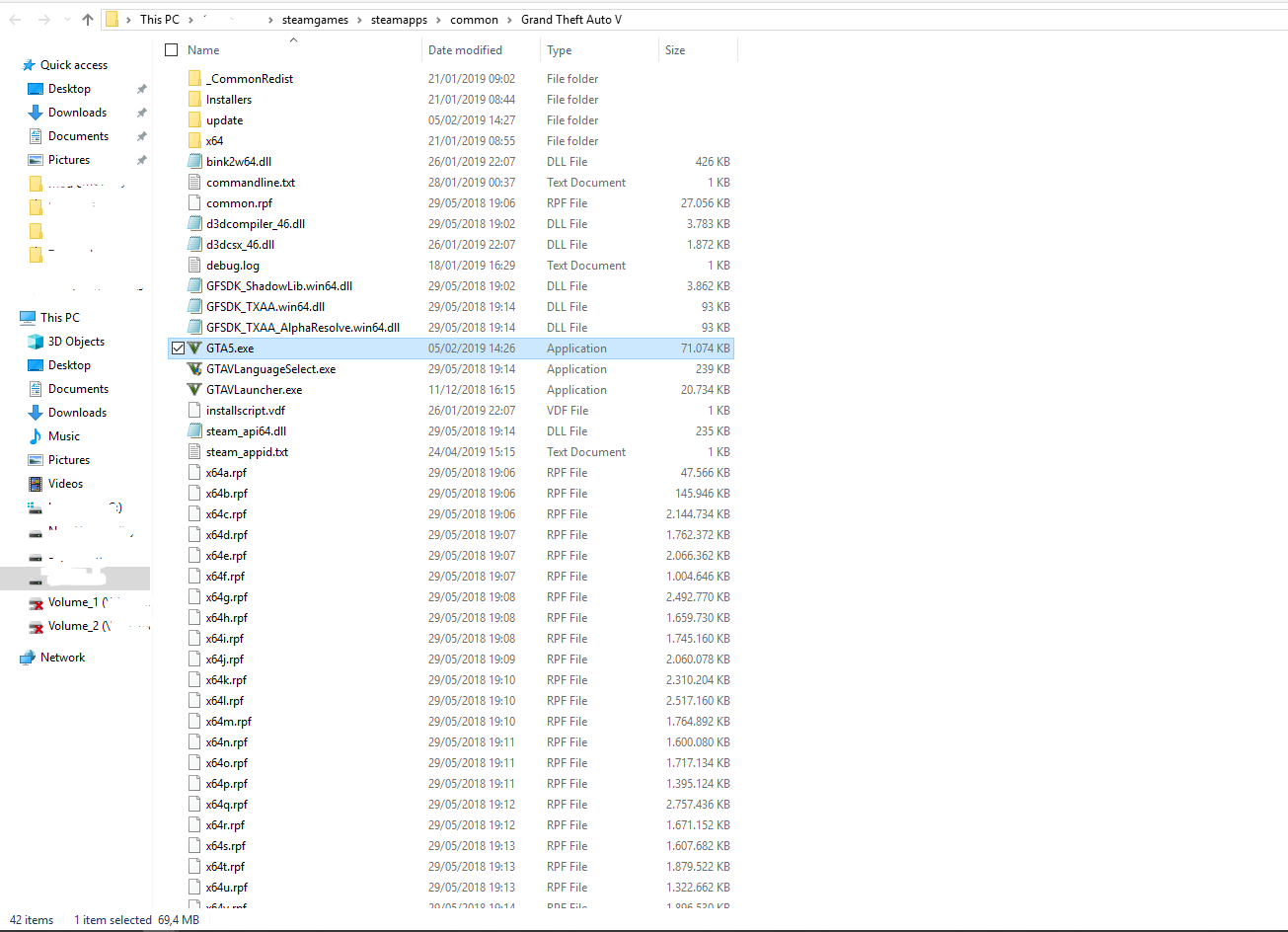
Task: Open pinned Desktop under Quick access
Action: pos(69,89)
